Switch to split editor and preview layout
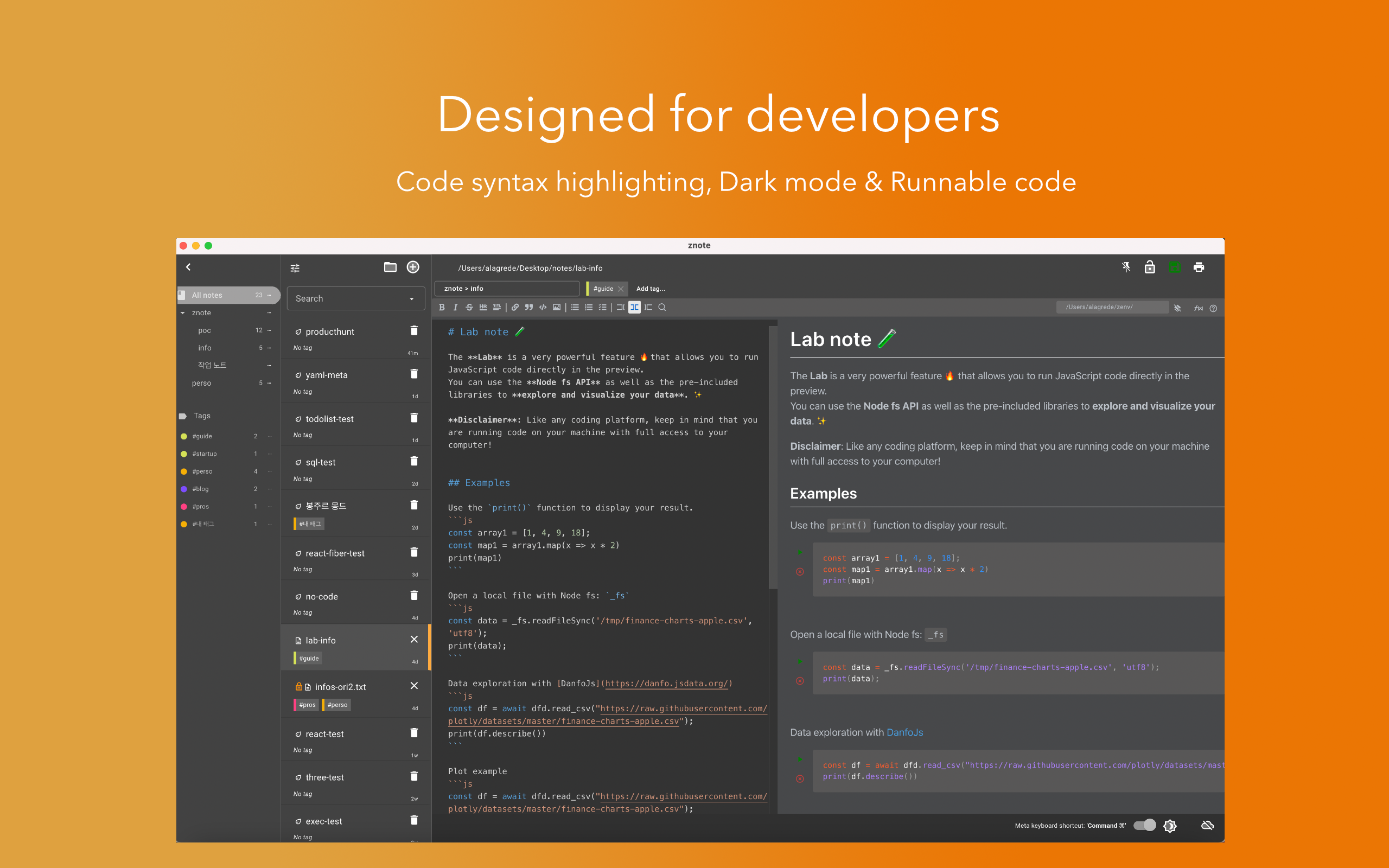Image resolution: width=1389 pixels, height=868 pixels. [x=634, y=307]
